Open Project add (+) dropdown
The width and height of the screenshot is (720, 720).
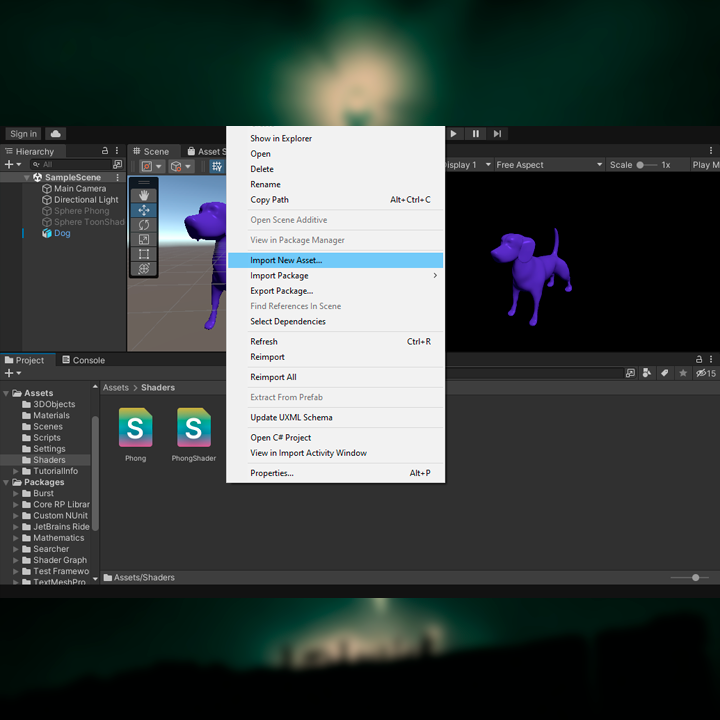[x=12, y=373]
